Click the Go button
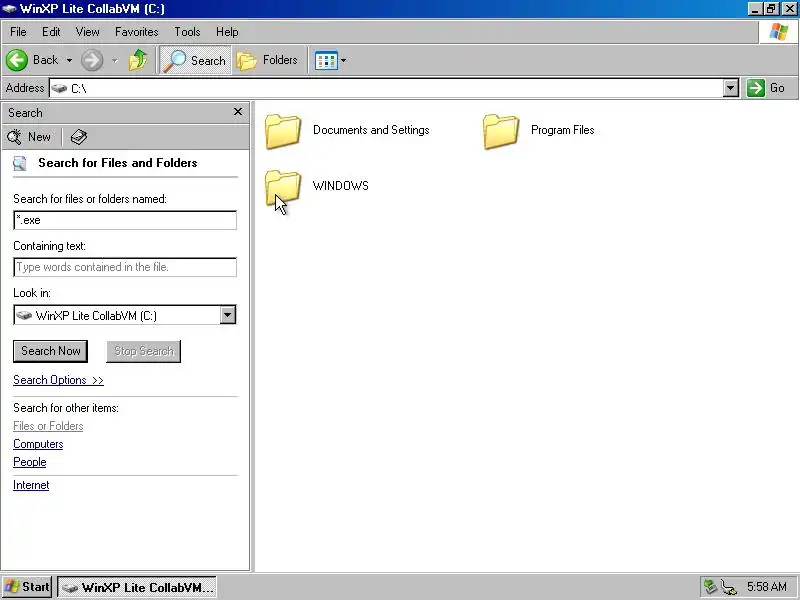This screenshot has height=600, width=800. pos(766,88)
